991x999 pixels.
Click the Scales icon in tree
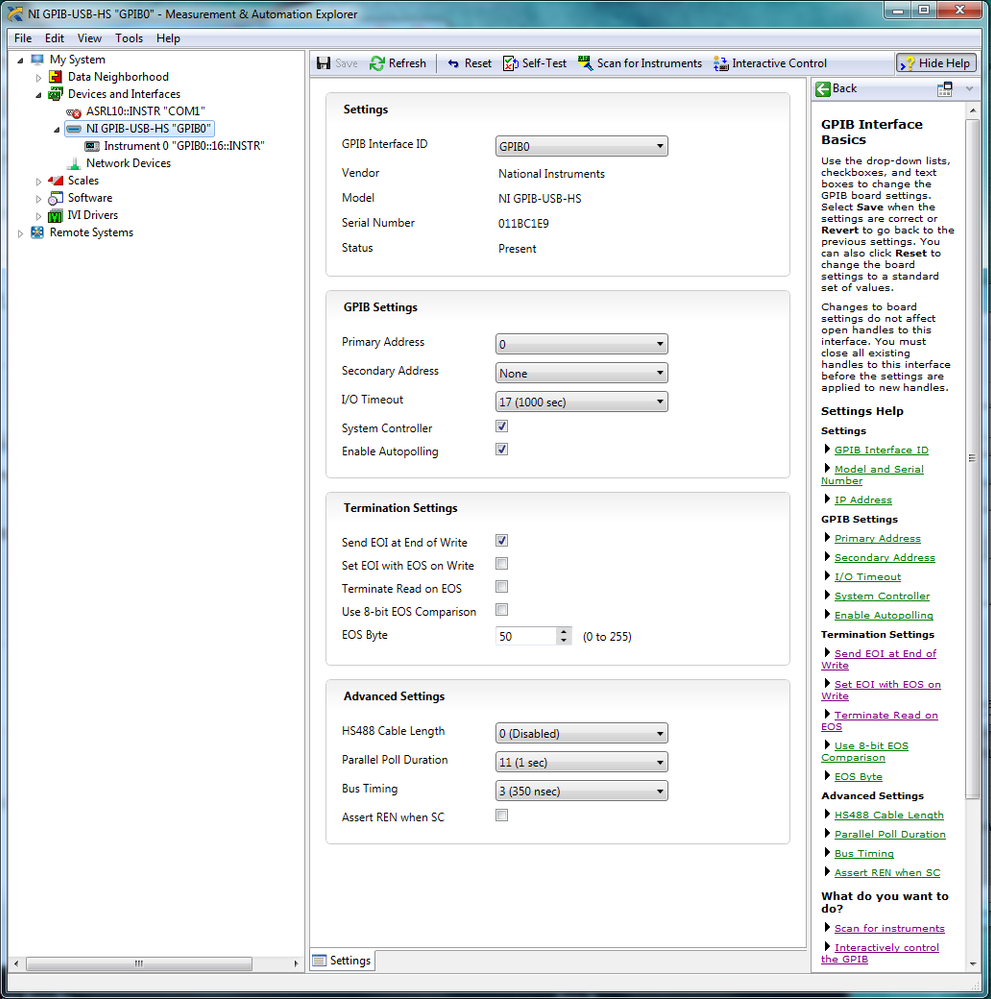pyautogui.click(x=55, y=180)
